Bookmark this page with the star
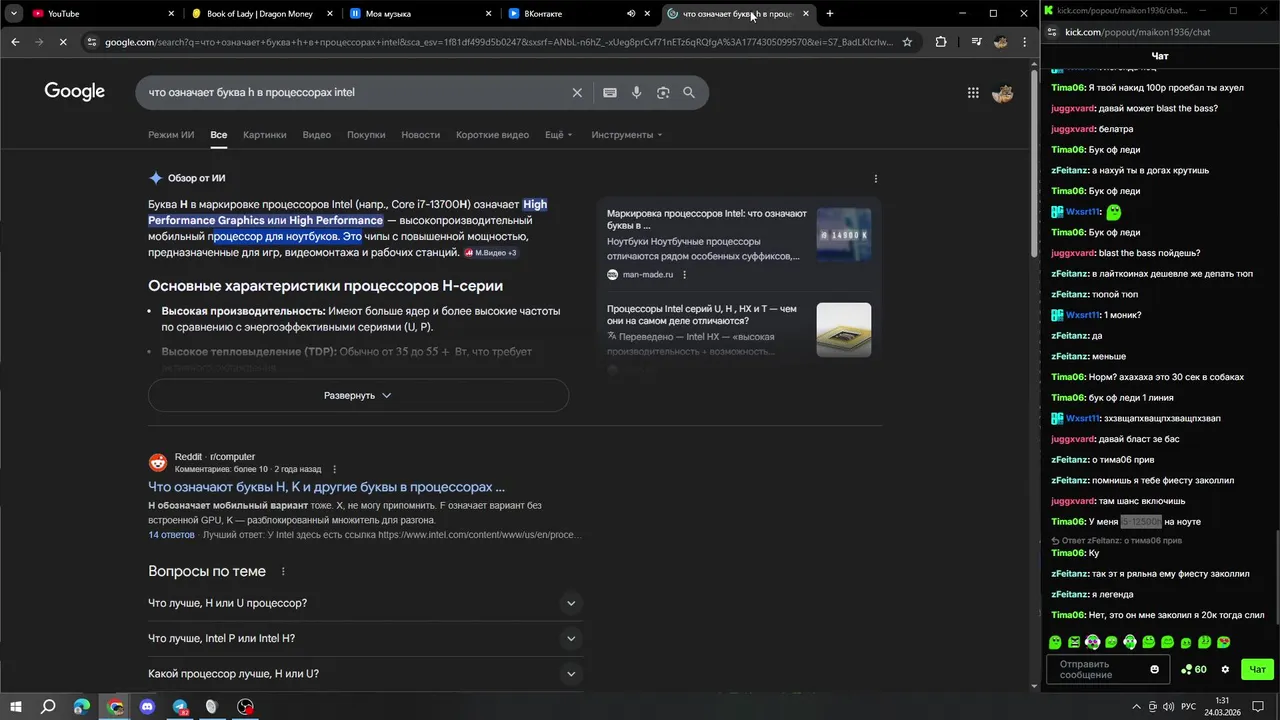This screenshot has height=720, width=1280. 907,42
